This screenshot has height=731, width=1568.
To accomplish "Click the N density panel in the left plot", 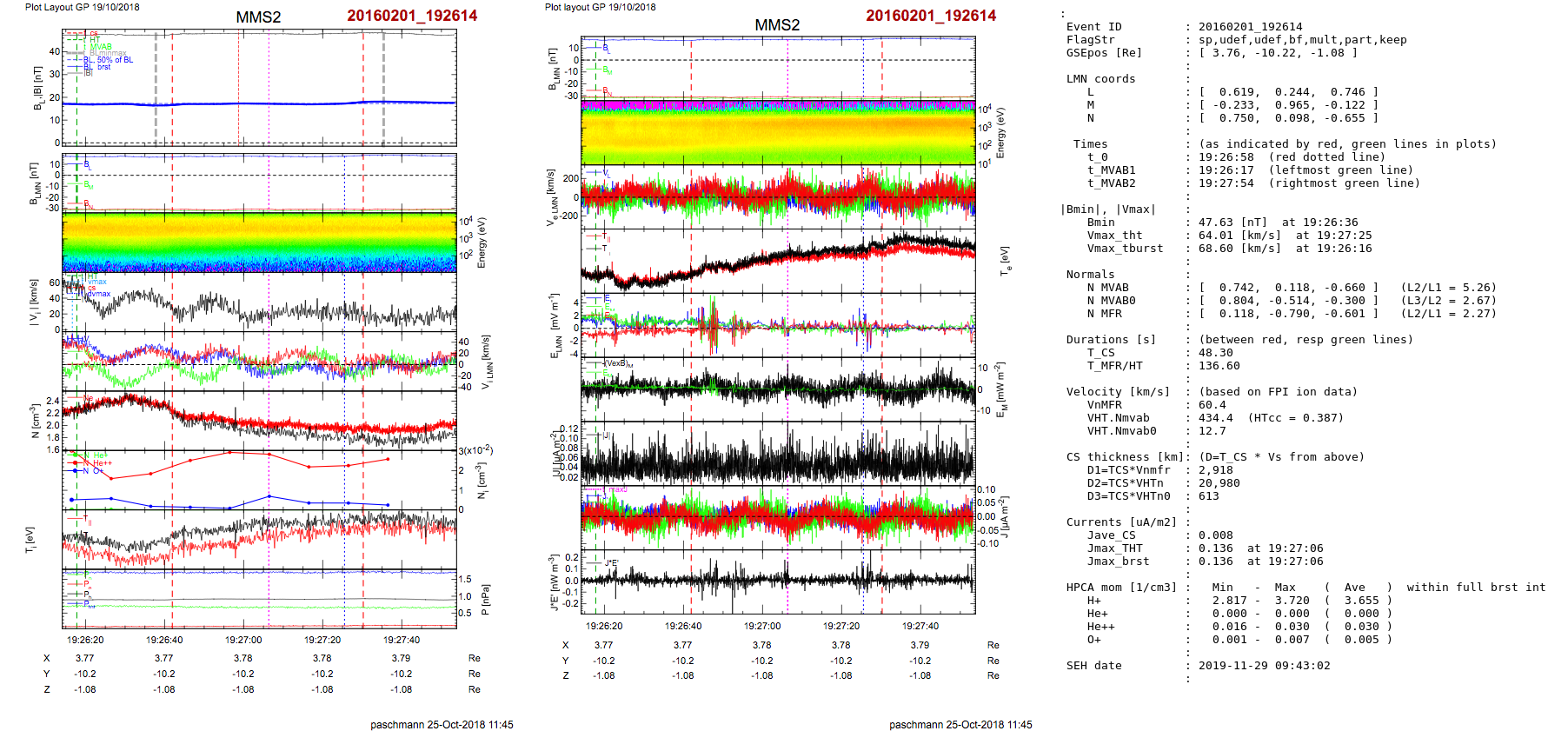I will 259,420.
